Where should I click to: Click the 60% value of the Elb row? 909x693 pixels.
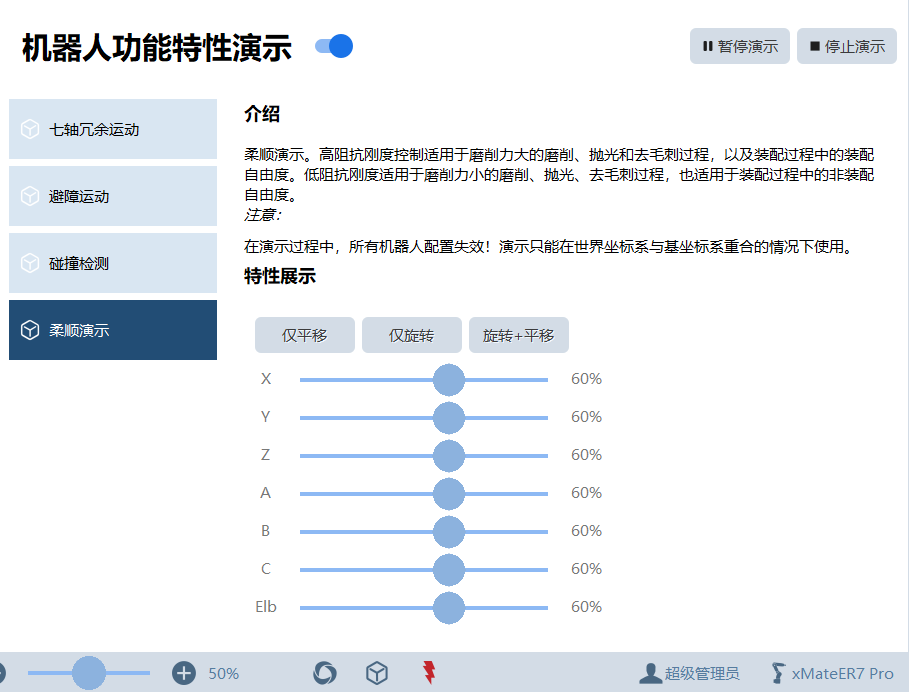586,607
